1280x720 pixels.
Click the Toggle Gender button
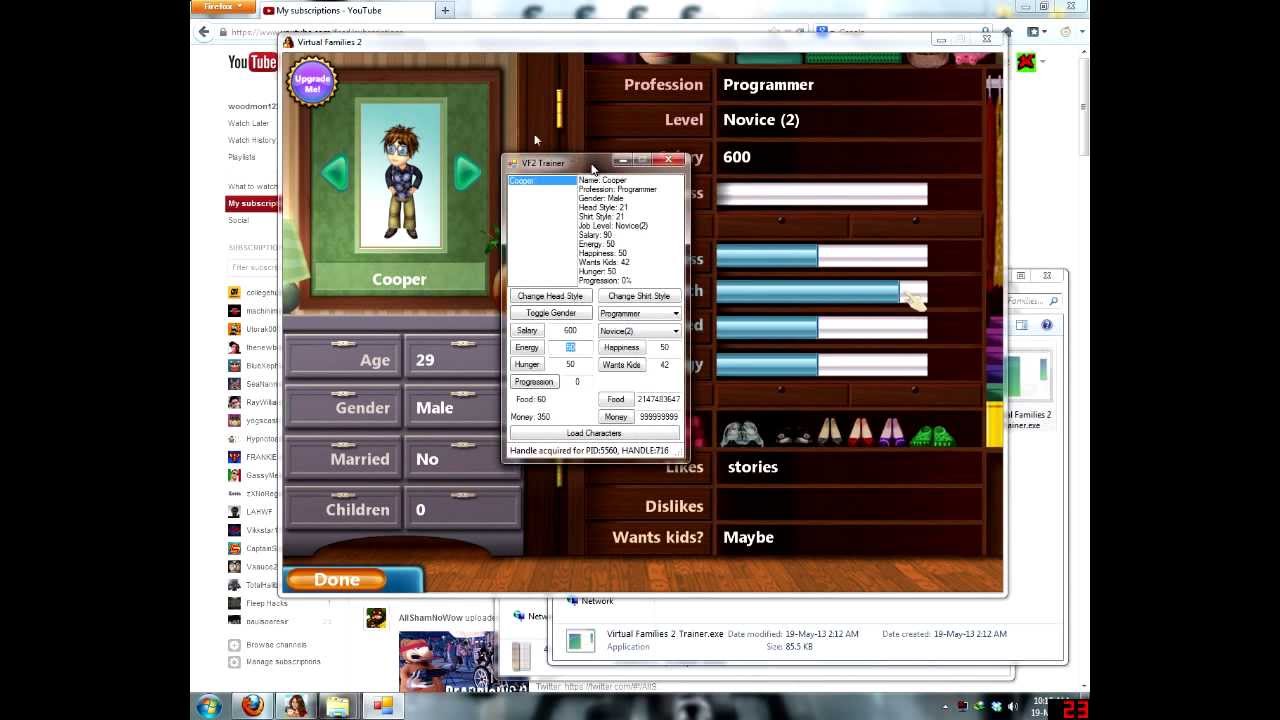[550, 313]
